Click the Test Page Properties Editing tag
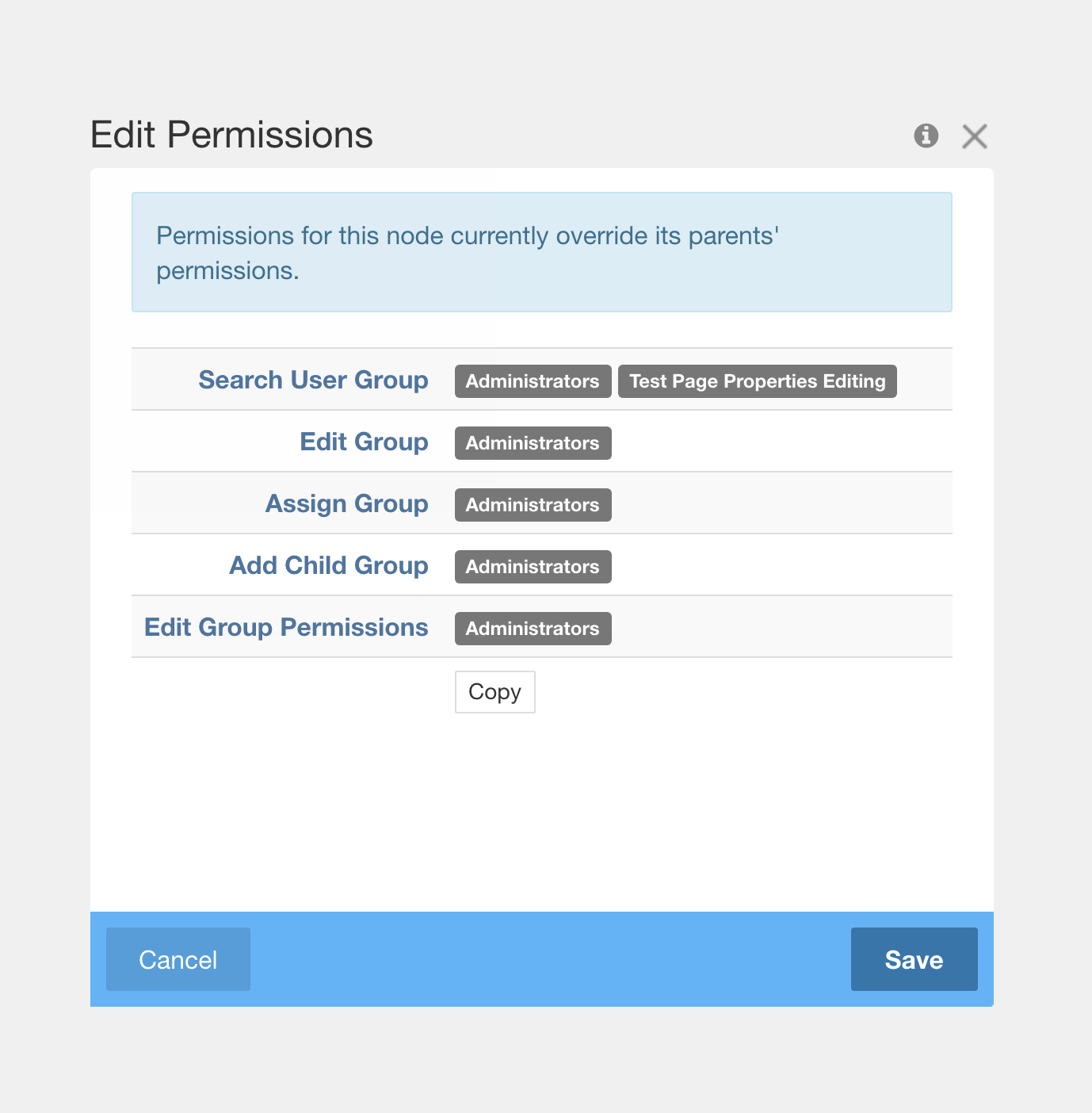The image size is (1092, 1113). point(757,381)
